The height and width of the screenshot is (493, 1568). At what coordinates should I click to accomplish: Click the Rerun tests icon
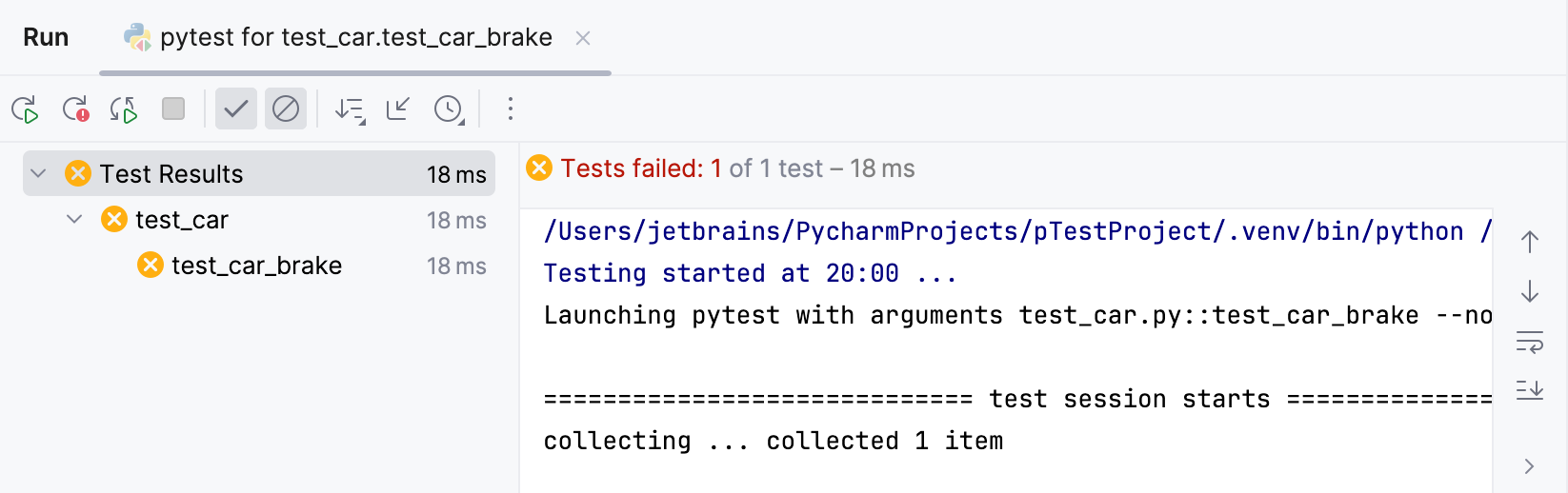point(25,109)
